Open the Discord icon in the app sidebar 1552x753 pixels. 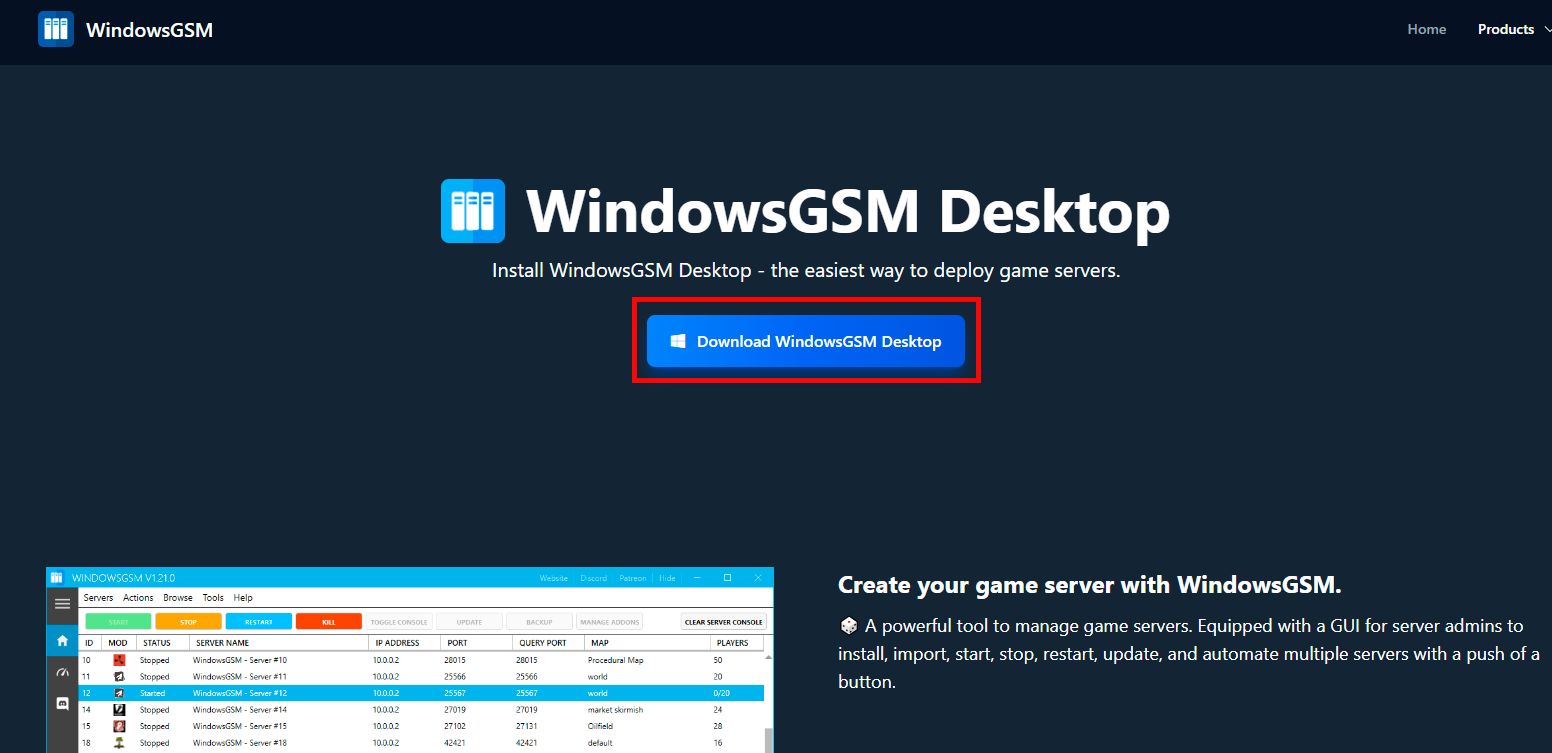[x=62, y=703]
